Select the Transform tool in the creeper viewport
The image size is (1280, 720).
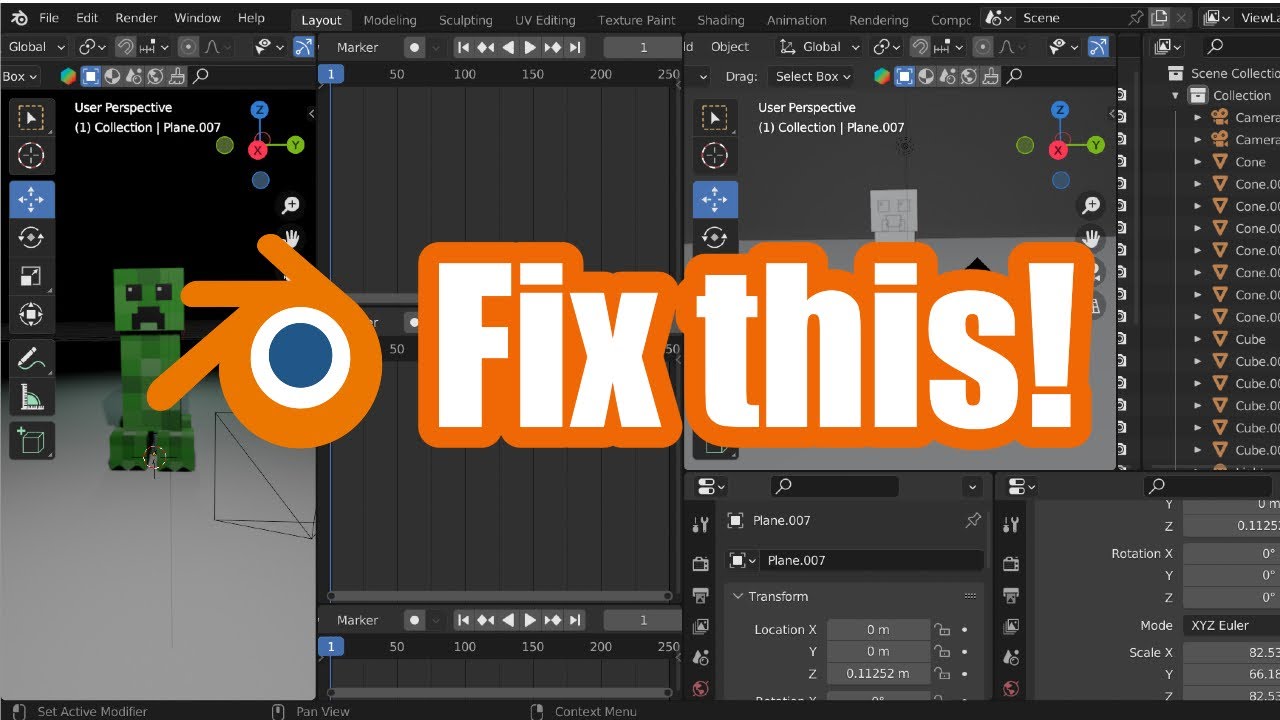[x=32, y=315]
